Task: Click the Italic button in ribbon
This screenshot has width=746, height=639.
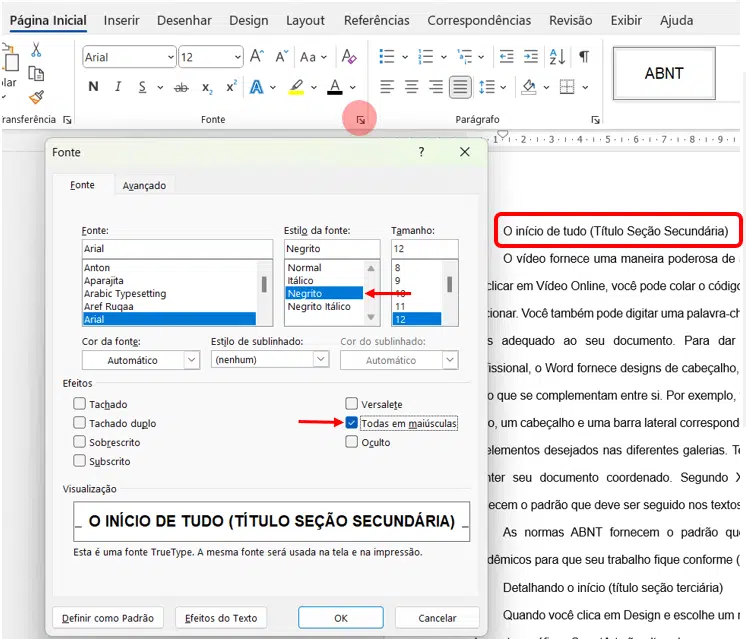Action: 119,88
